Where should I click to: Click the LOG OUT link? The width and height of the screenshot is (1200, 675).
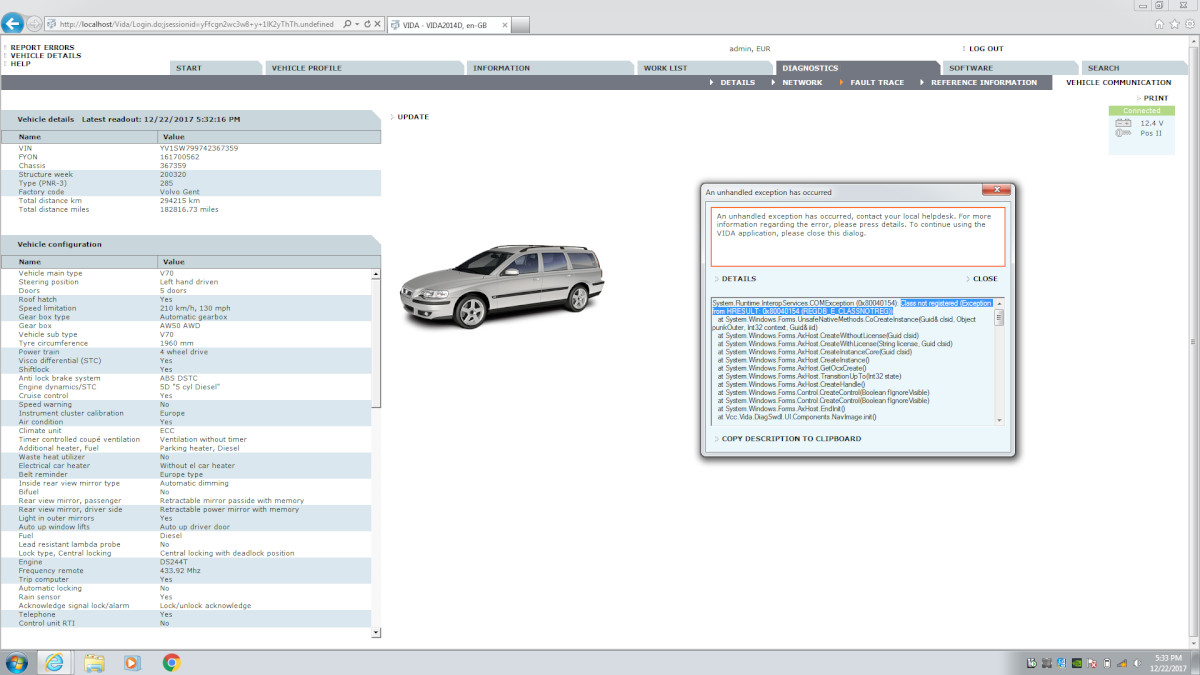[x=985, y=48]
